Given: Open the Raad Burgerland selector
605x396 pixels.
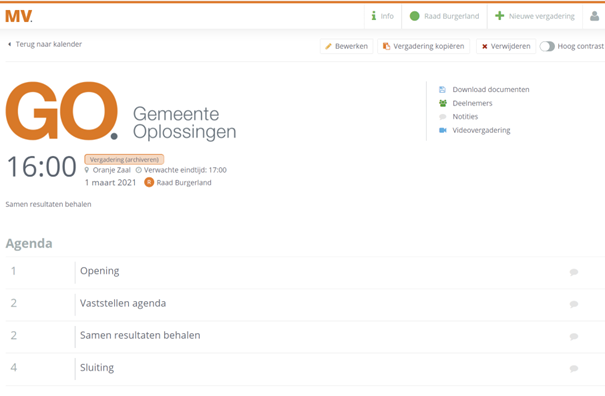Looking at the screenshot, I should click(444, 16).
